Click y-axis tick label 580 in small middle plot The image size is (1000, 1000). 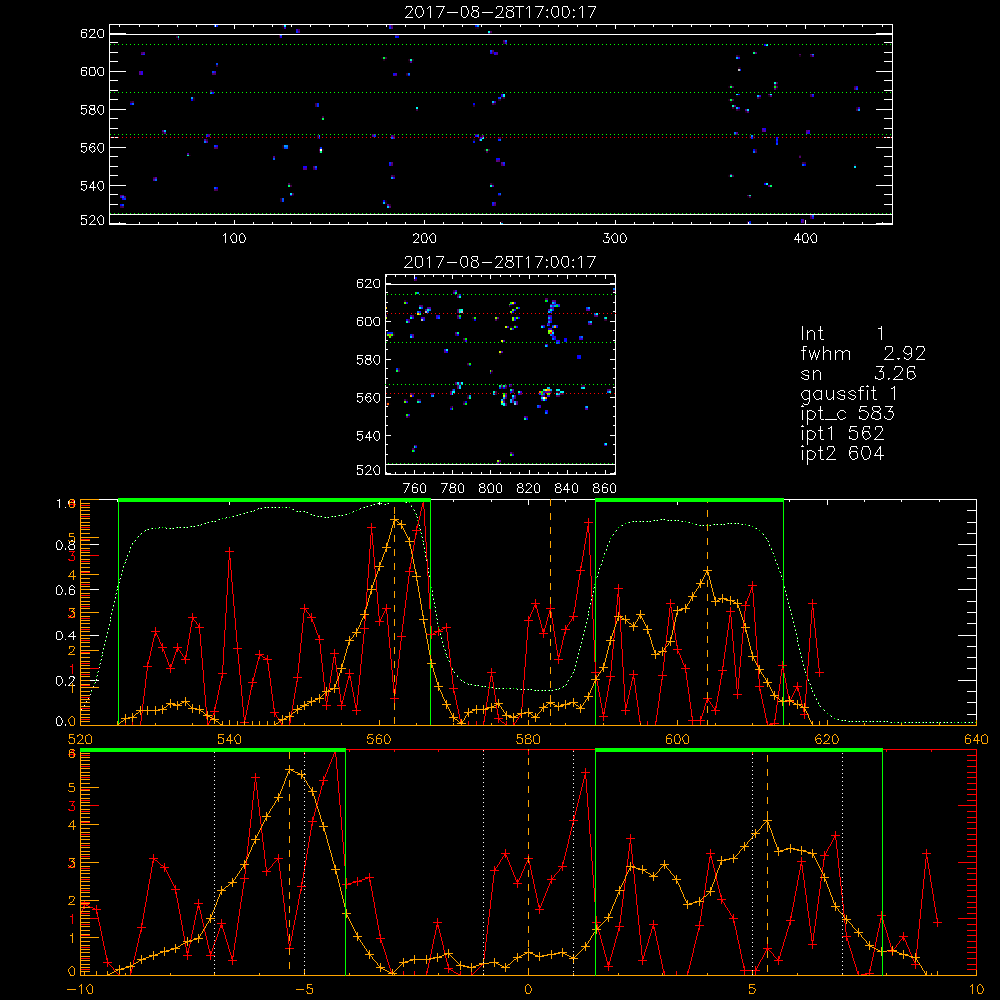(368, 360)
